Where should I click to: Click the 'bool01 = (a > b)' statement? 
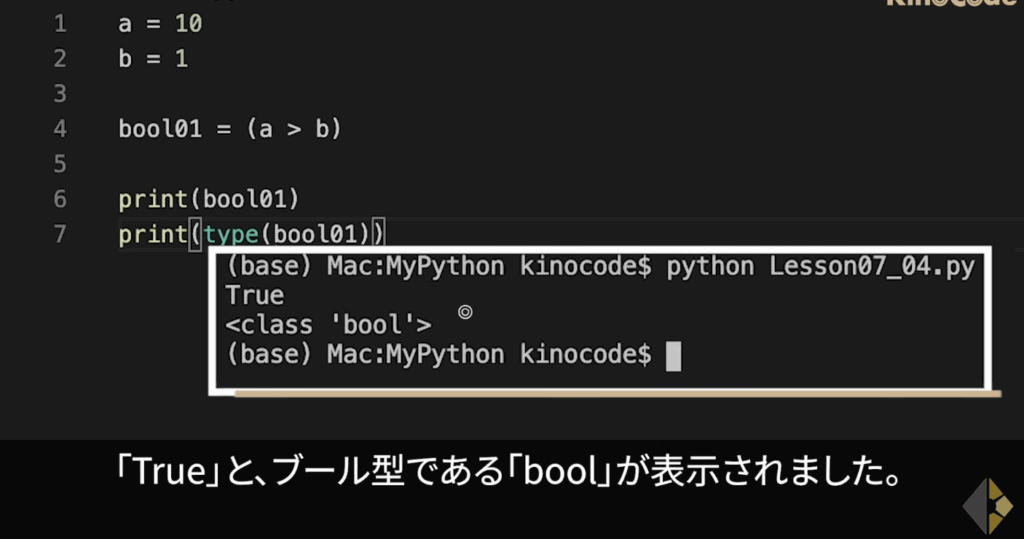coord(230,129)
